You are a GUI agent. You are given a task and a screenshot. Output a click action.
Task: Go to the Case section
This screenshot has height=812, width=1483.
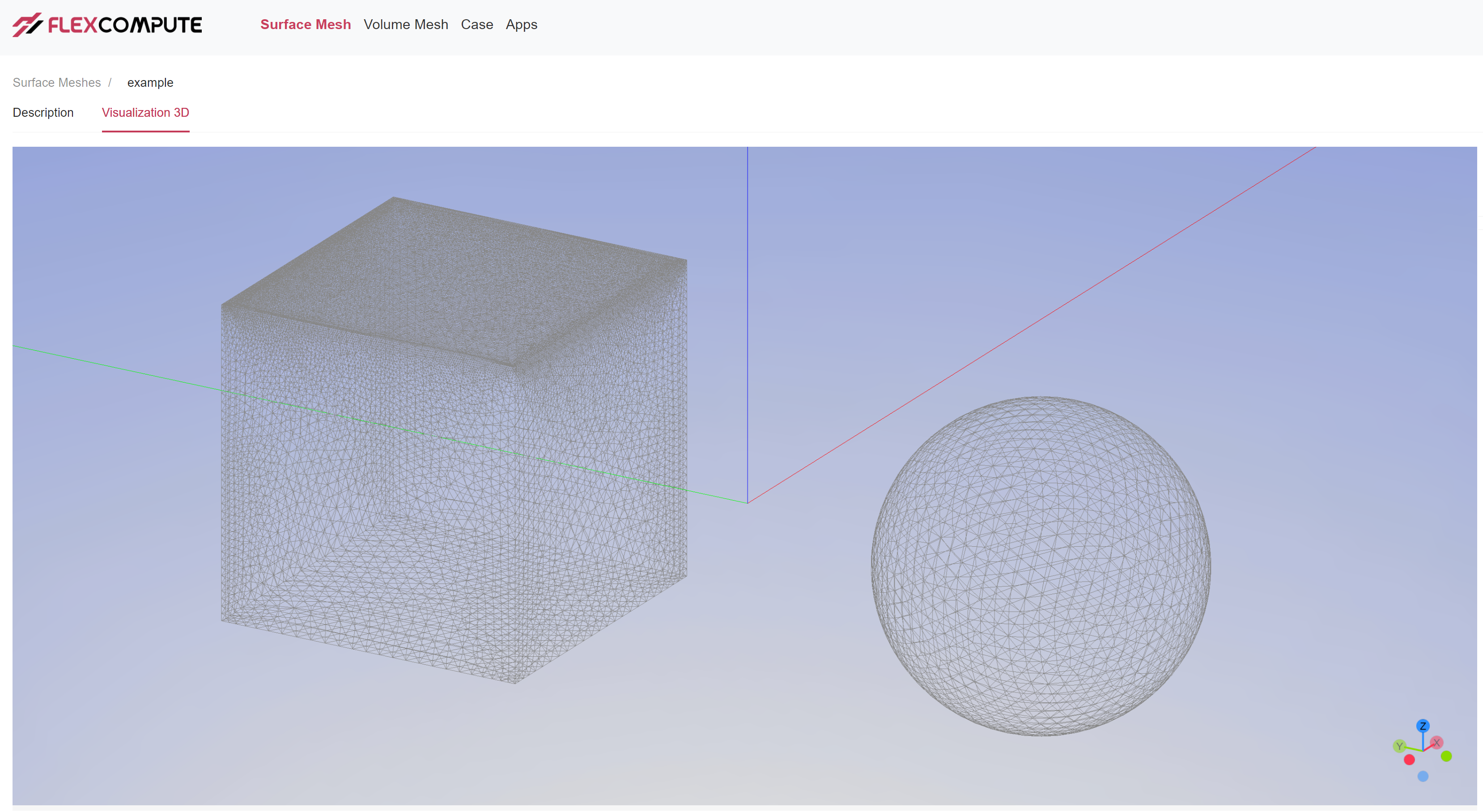click(x=477, y=25)
